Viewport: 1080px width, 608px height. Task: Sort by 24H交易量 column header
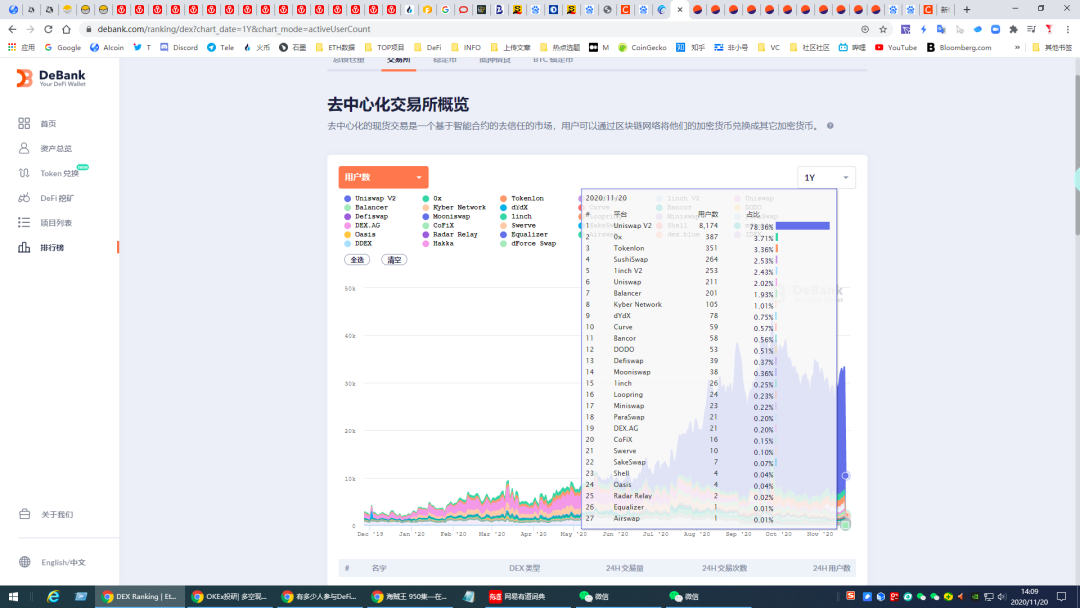(624, 568)
